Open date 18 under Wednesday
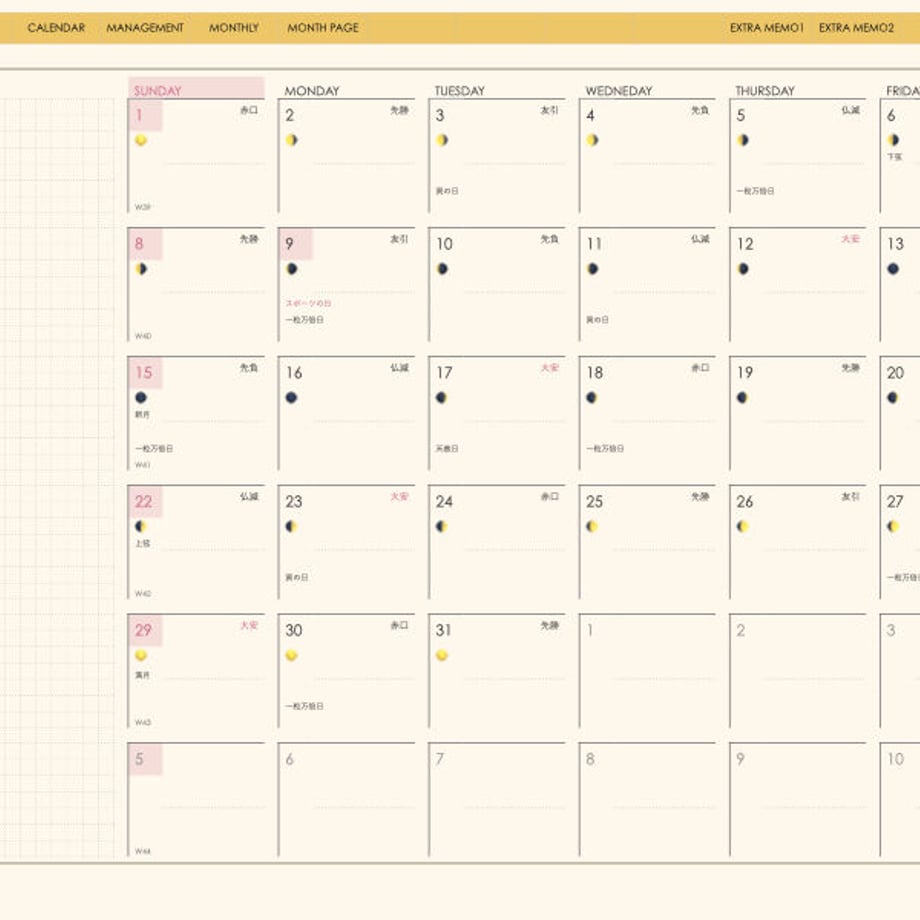Screen dimensions: 920x920 [595, 373]
